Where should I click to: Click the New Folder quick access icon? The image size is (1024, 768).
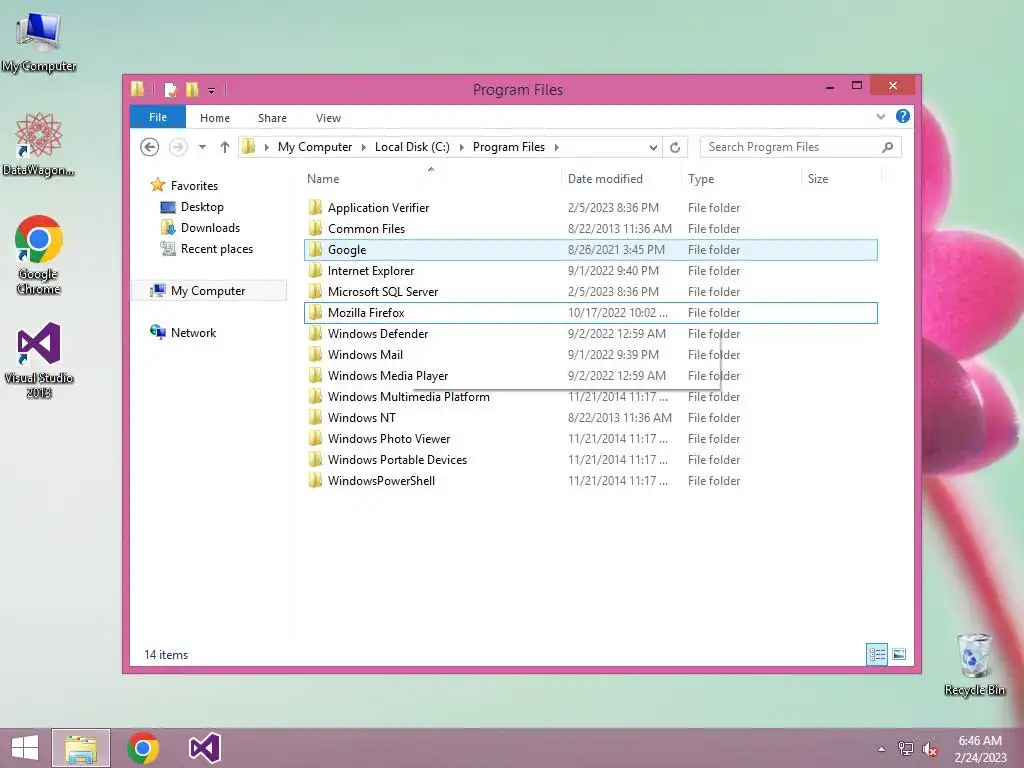click(x=192, y=89)
